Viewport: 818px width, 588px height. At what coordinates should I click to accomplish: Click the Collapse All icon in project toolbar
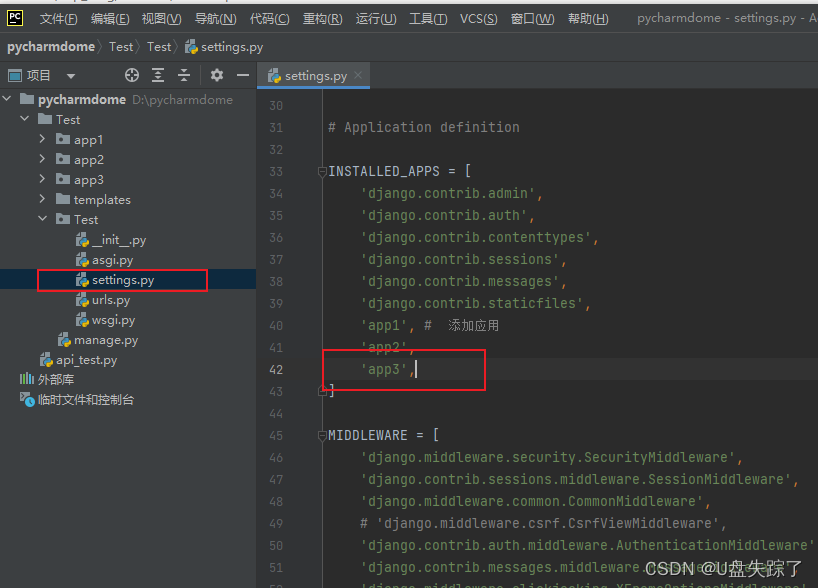(184, 75)
